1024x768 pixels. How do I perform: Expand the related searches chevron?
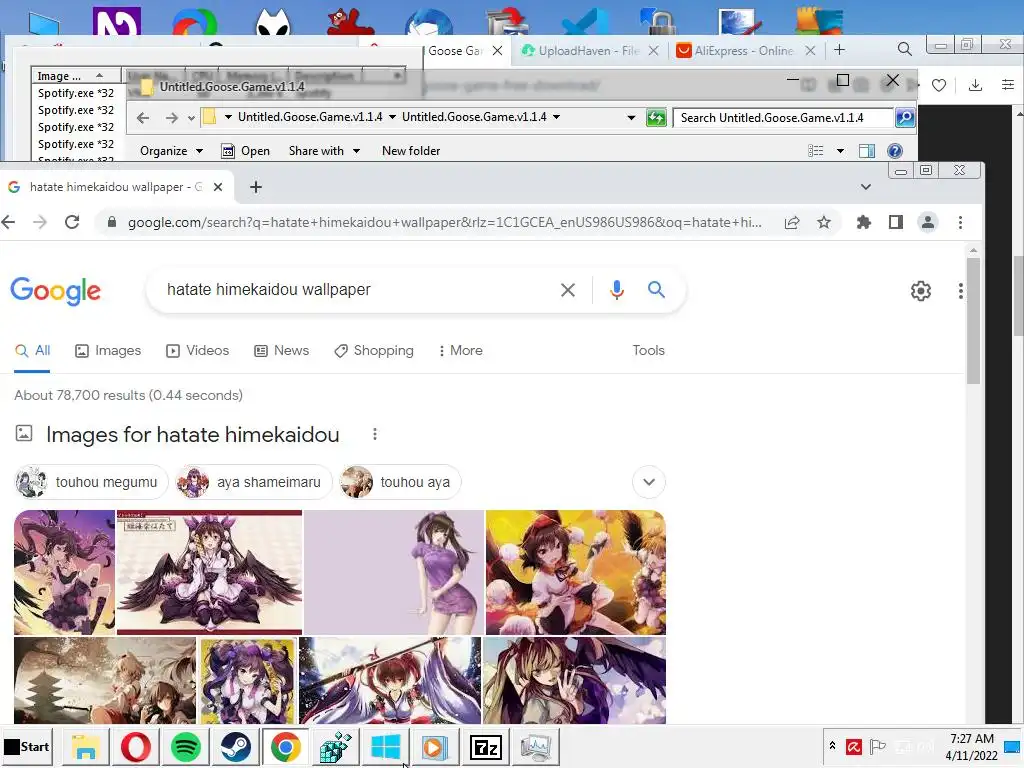tap(648, 482)
